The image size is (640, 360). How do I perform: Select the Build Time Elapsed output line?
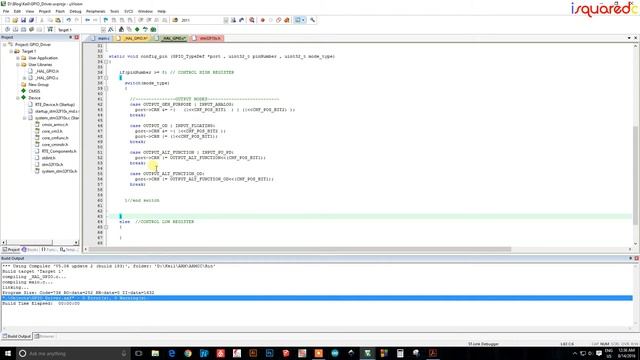coord(41,304)
